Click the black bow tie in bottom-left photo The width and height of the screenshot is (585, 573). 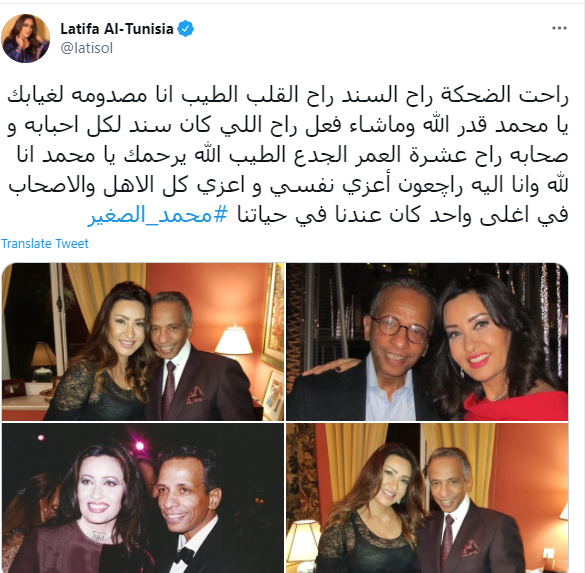(184, 555)
